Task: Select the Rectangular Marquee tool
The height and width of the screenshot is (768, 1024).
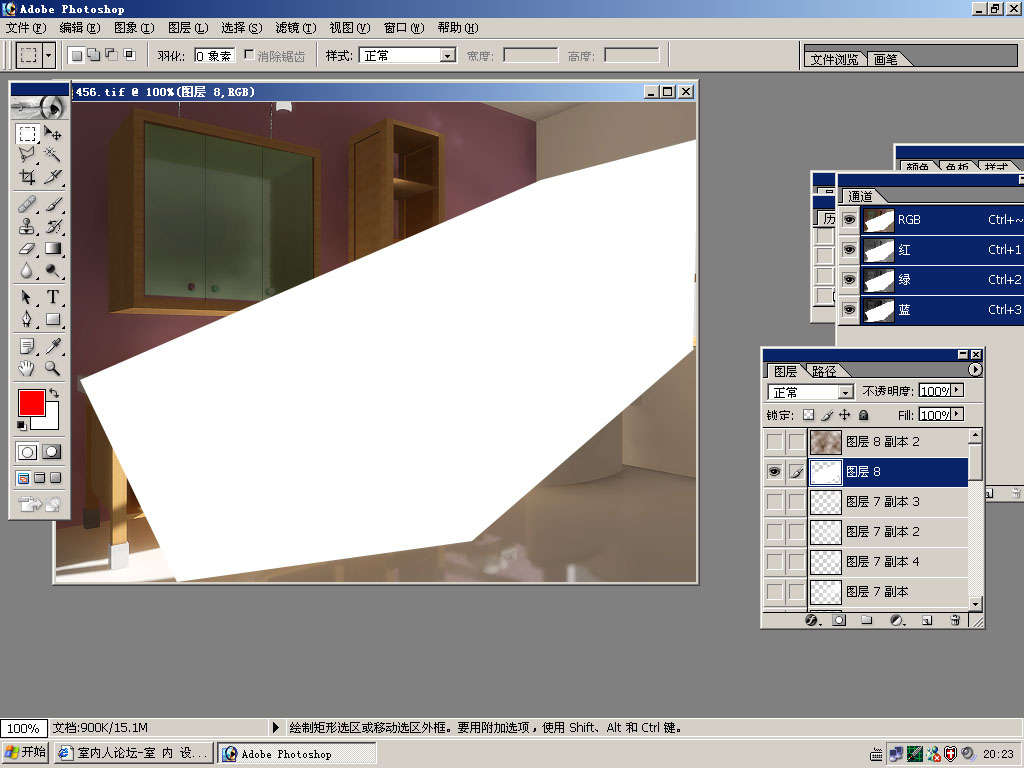Action: click(27, 133)
